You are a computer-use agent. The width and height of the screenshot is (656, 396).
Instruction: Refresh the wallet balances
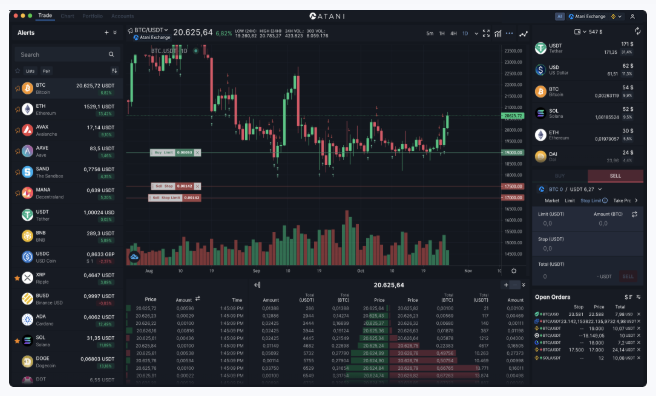pos(637,31)
